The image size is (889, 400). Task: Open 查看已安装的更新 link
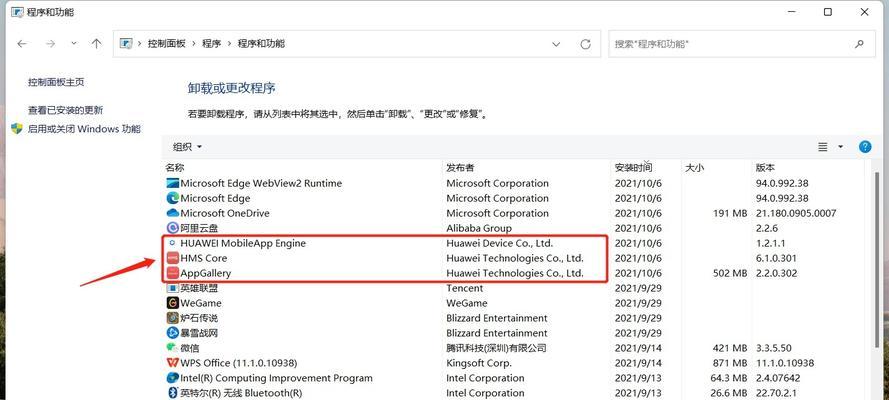coord(66,110)
